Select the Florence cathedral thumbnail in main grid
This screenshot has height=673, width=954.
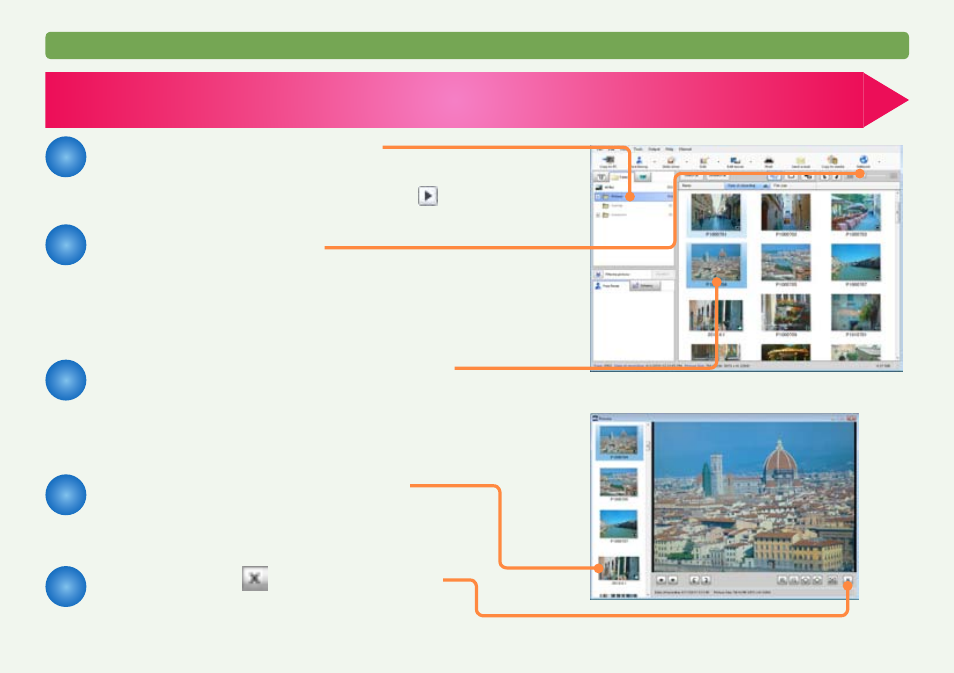click(x=716, y=263)
